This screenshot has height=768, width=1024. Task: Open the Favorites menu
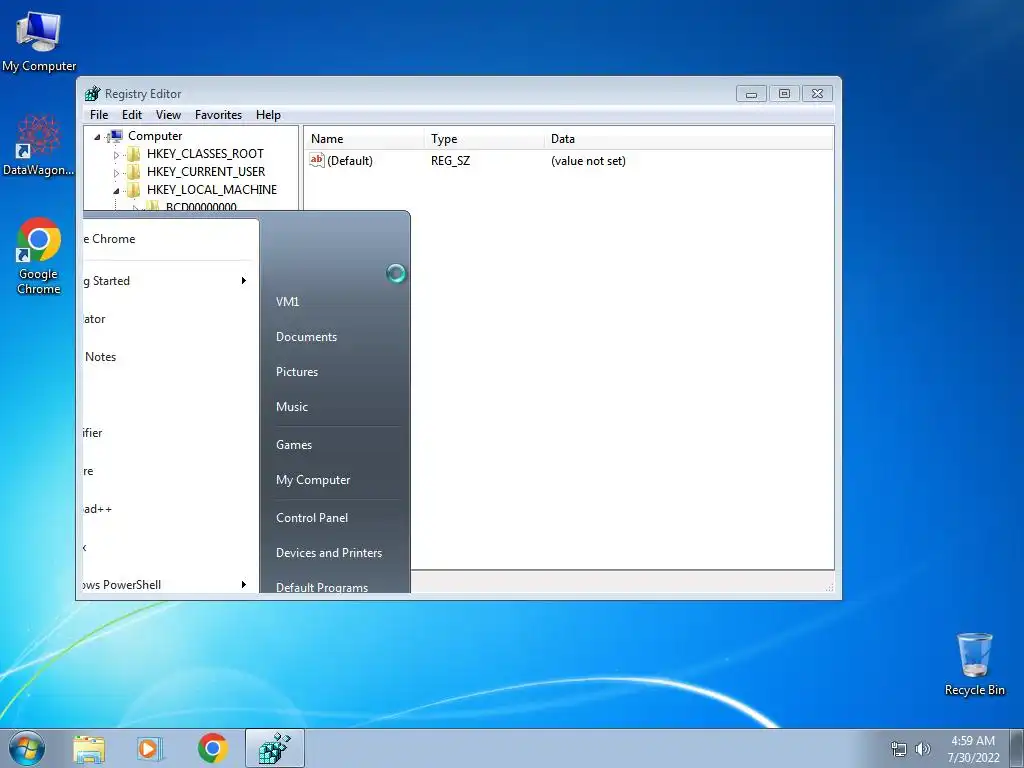coord(218,115)
